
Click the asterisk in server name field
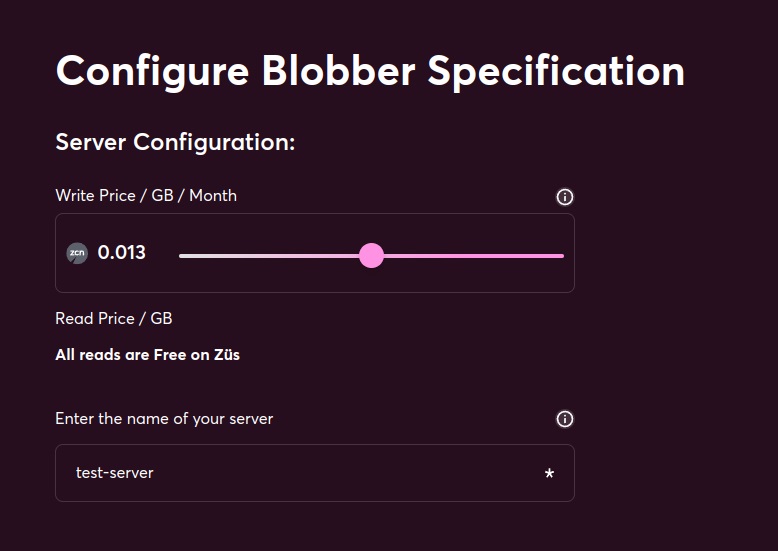[549, 473]
